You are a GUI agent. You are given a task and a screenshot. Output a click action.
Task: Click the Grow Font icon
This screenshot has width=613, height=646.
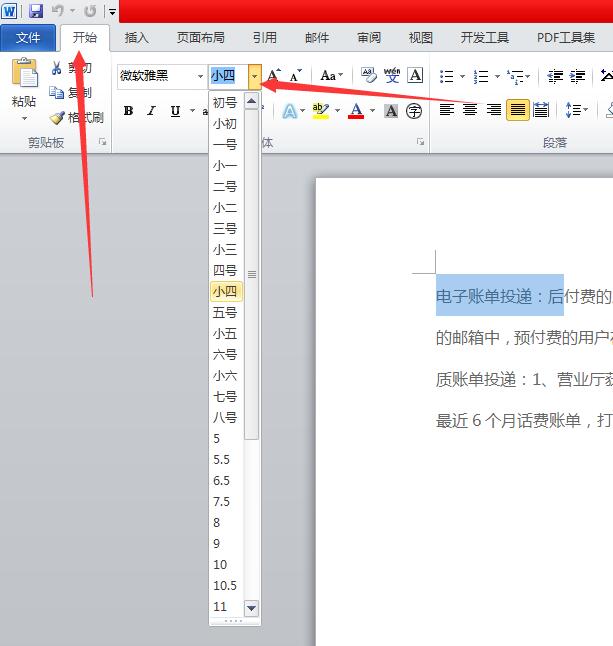(274, 75)
